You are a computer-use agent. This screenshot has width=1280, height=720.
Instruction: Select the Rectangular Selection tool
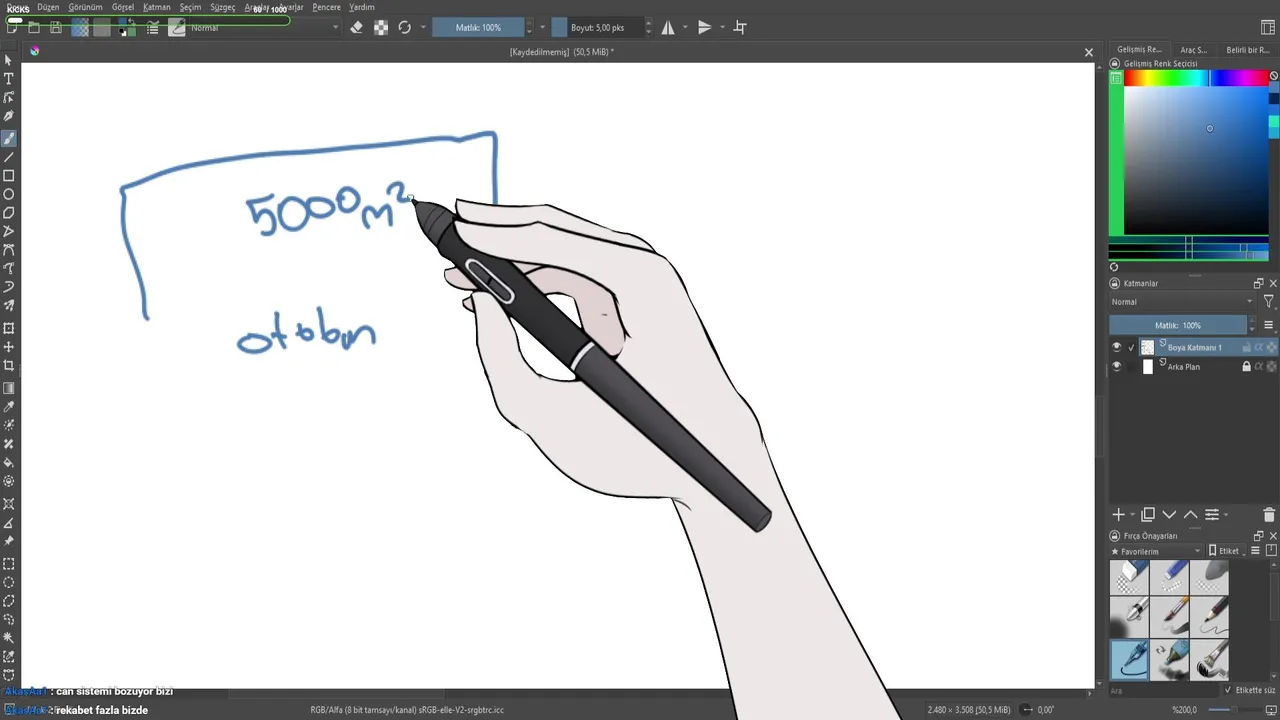pyautogui.click(x=9, y=563)
